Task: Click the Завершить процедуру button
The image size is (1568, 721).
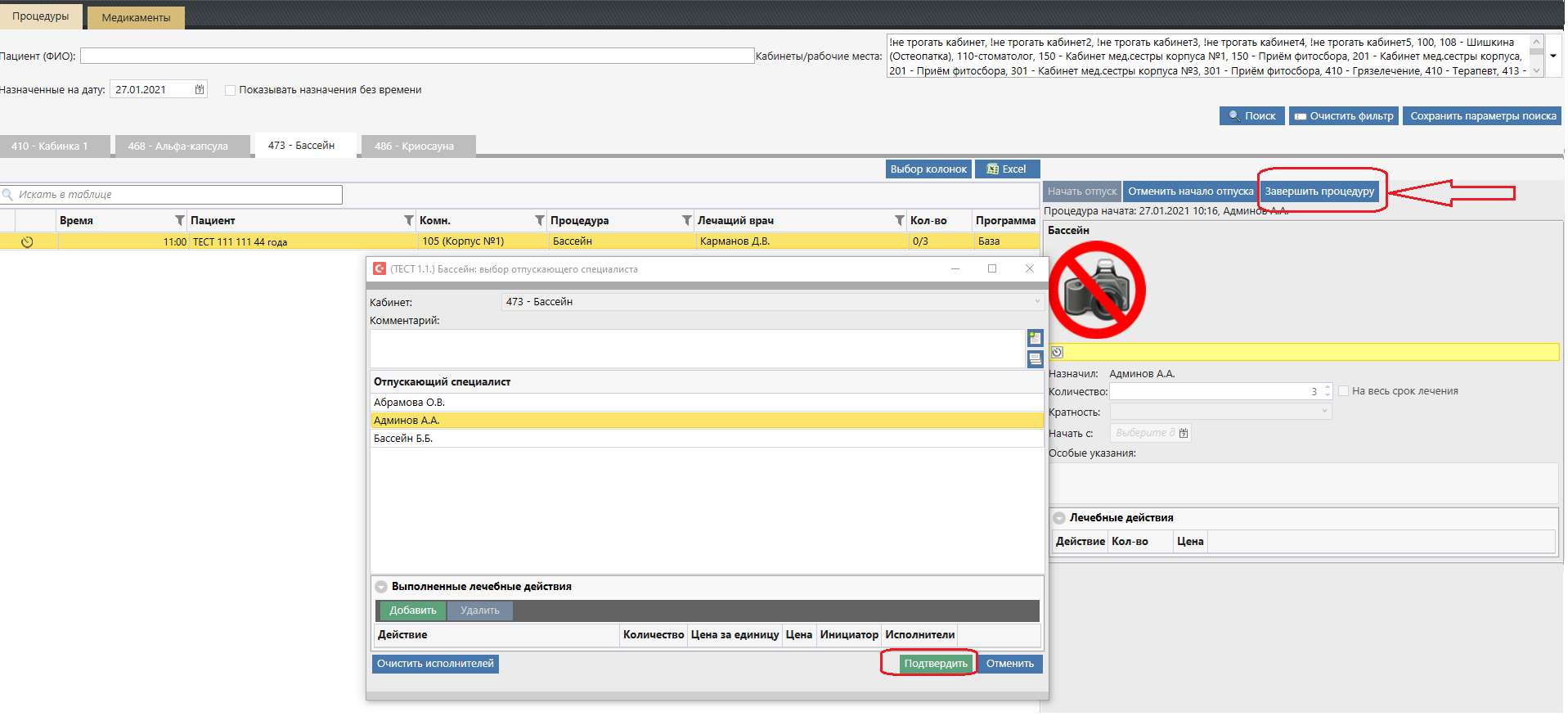Action: click(x=1319, y=192)
